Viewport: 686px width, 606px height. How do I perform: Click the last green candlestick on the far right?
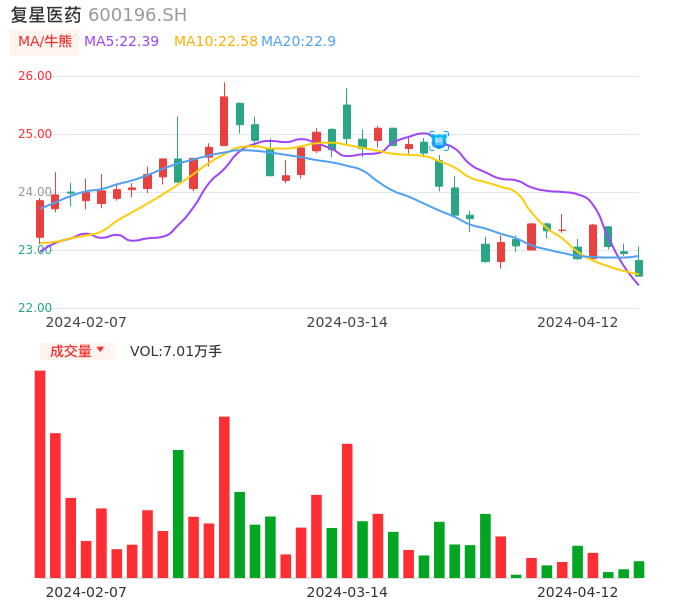click(x=639, y=267)
